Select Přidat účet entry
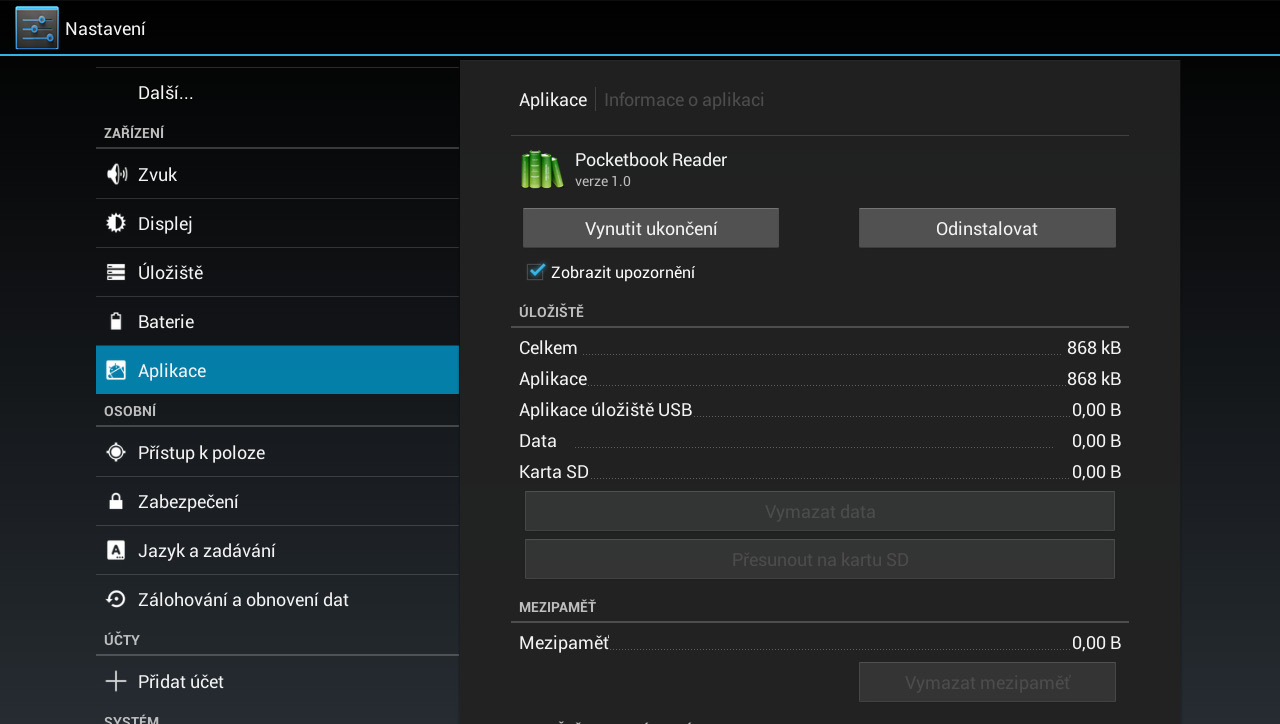 (x=277, y=681)
